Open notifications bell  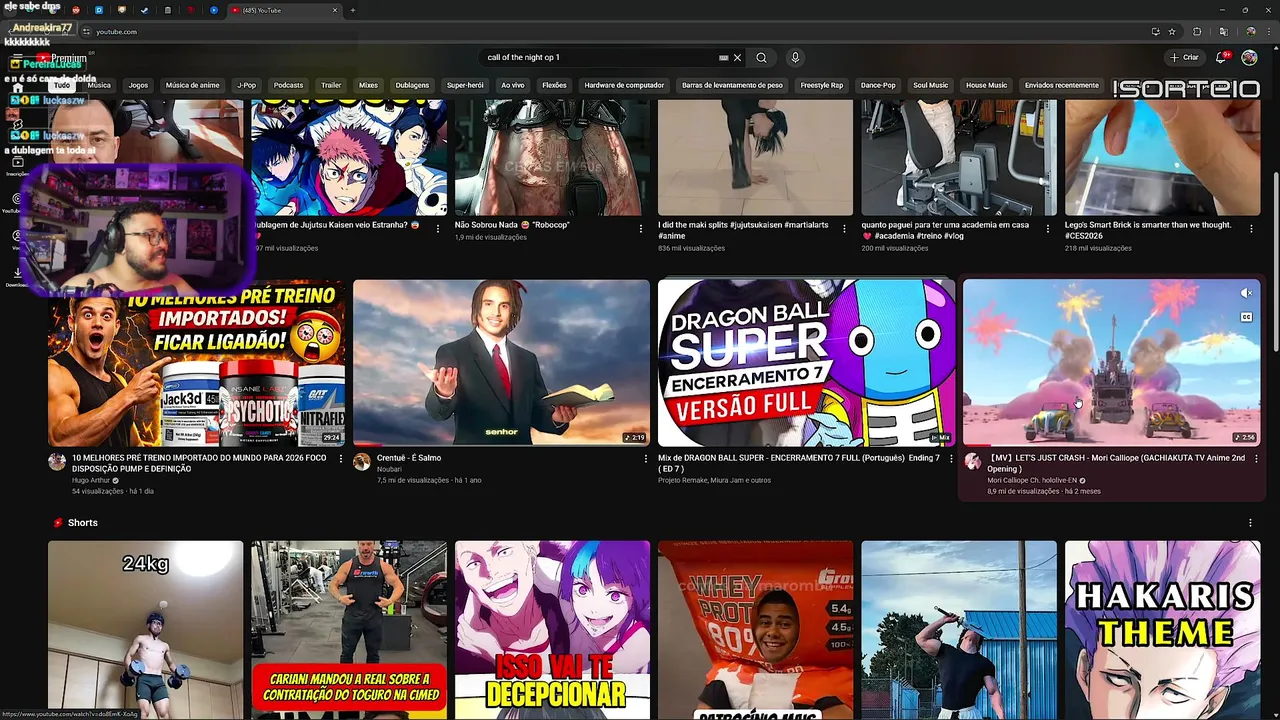(1221, 58)
